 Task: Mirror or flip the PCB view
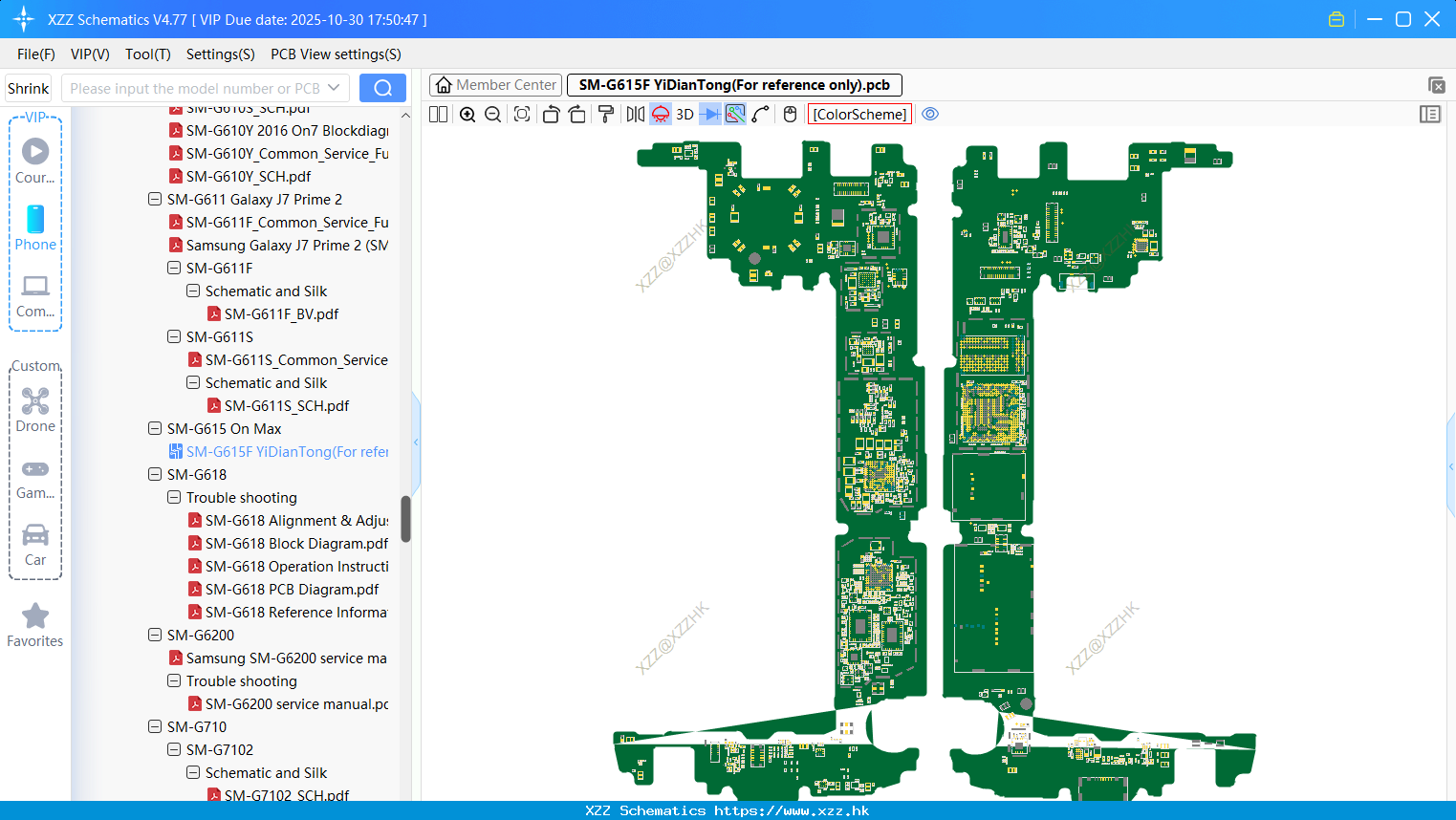click(636, 114)
